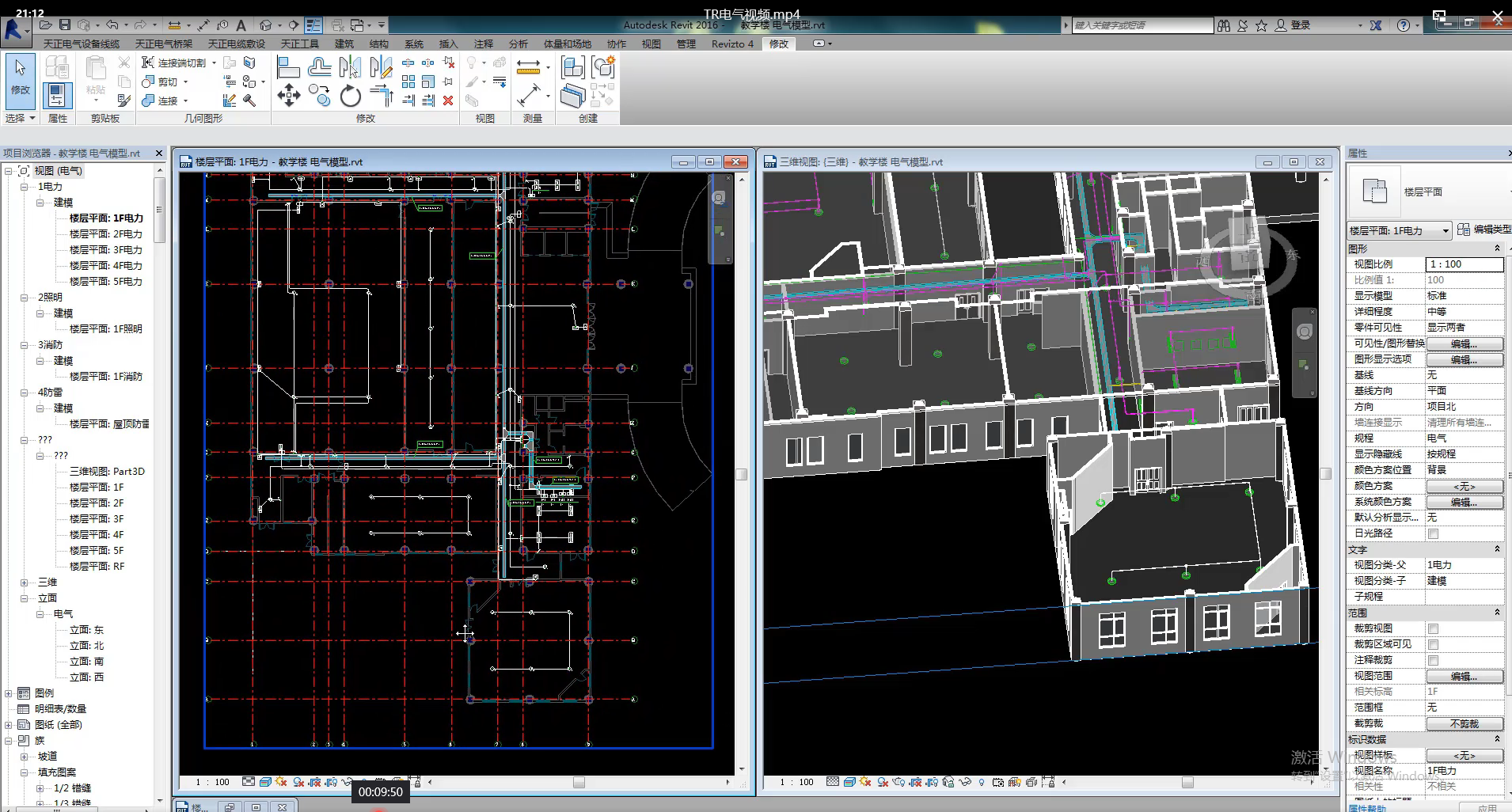Select the Move tool in Modify panel
The image size is (1512, 812).
pyautogui.click(x=288, y=96)
